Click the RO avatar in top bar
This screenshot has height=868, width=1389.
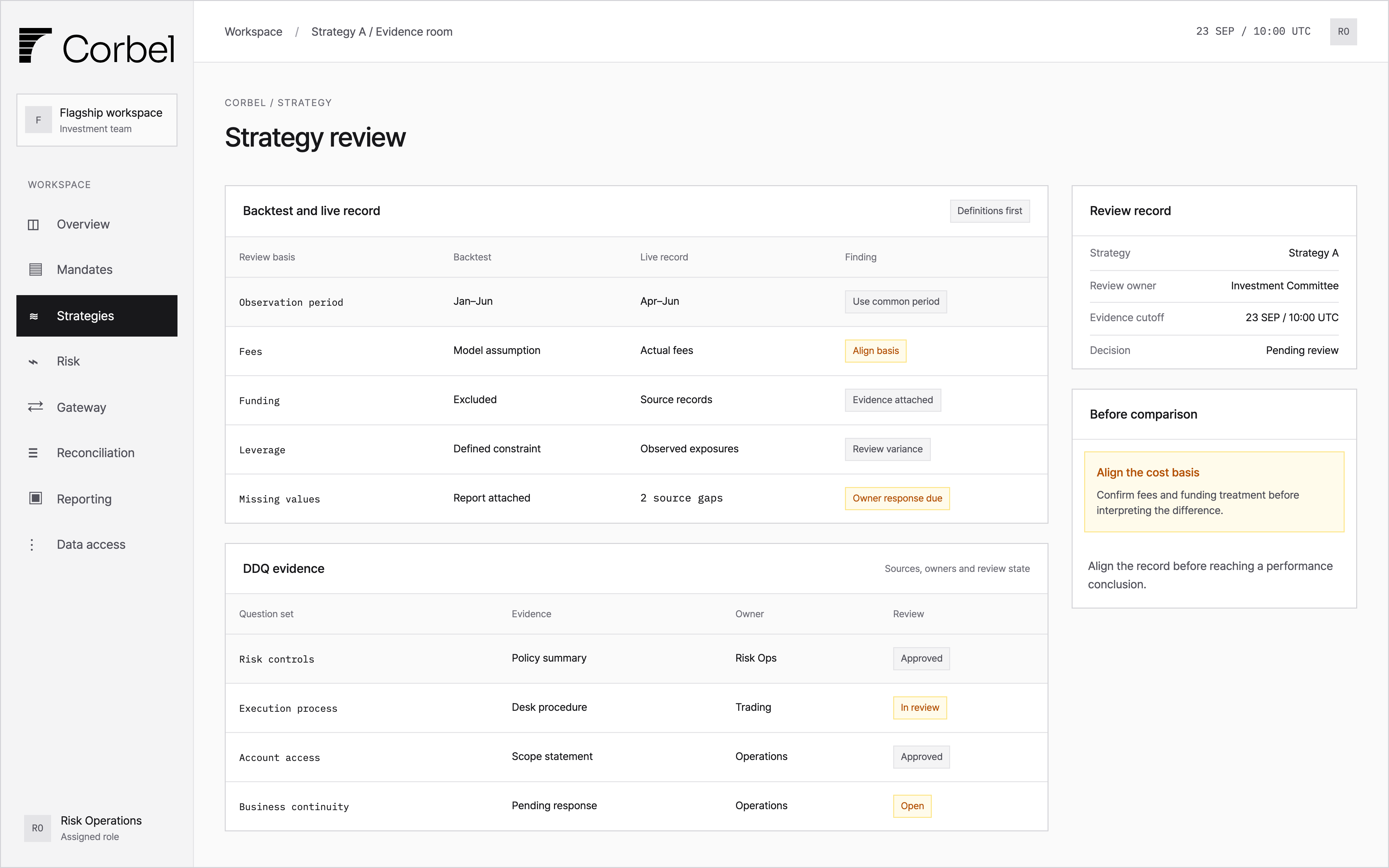[x=1343, y=32]
